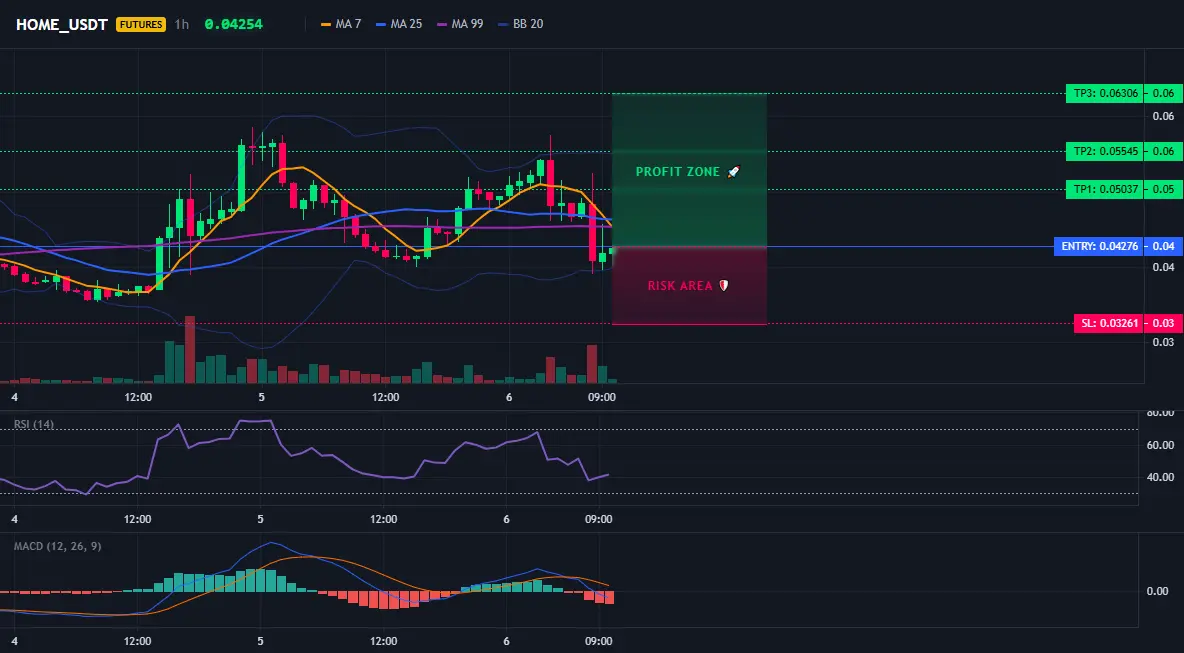Click the TP3: 0.06306 label
Image resolution: width=1184 pixels, height=653 pixels.
(1105, 94)
